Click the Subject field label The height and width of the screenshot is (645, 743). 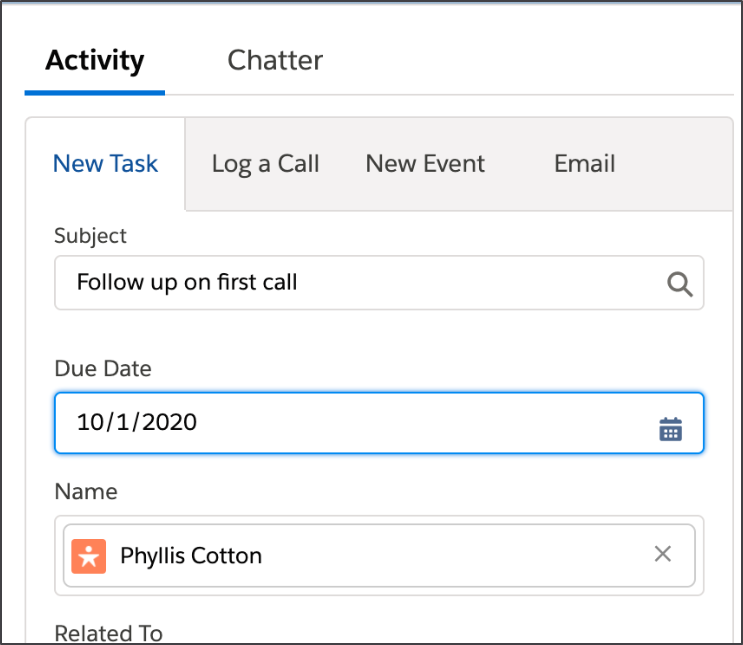coord(90,236)
